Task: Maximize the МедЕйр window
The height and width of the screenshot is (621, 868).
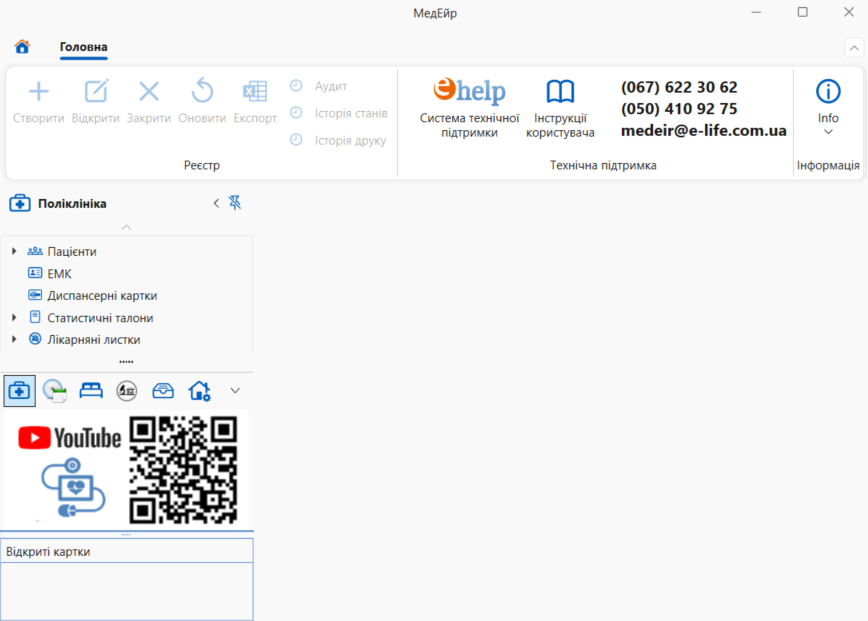Action: 803,12
